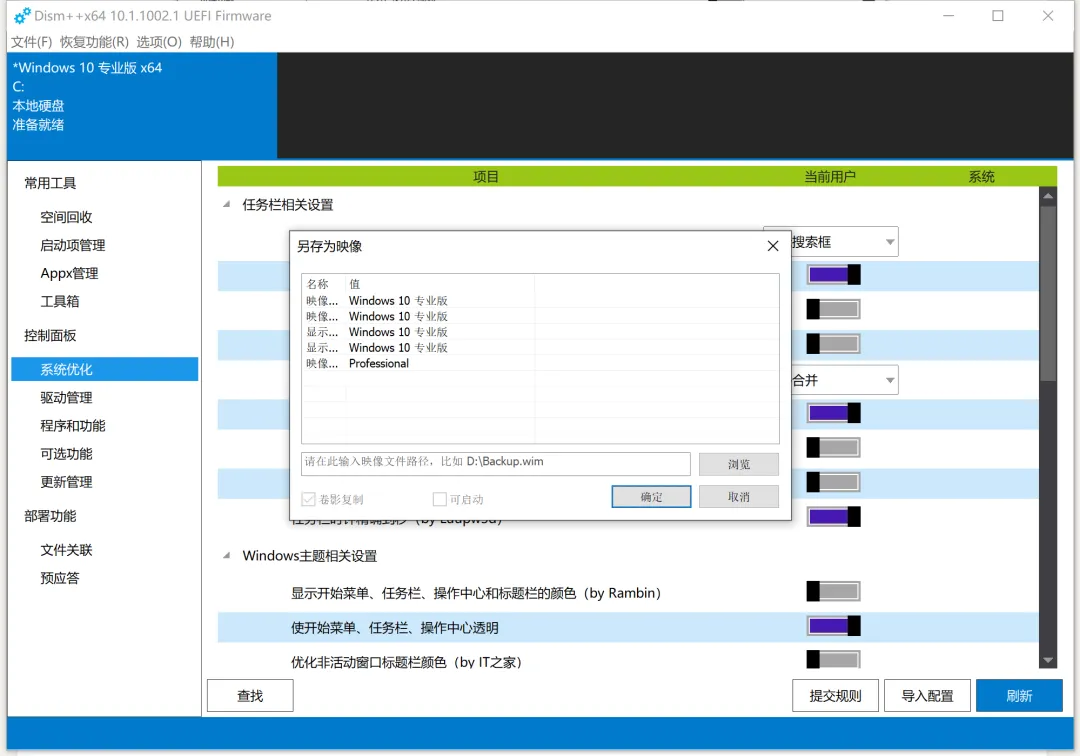Toggle the second switch below 合并 dropdown
Screen dimensions: 1080x756
833,448
